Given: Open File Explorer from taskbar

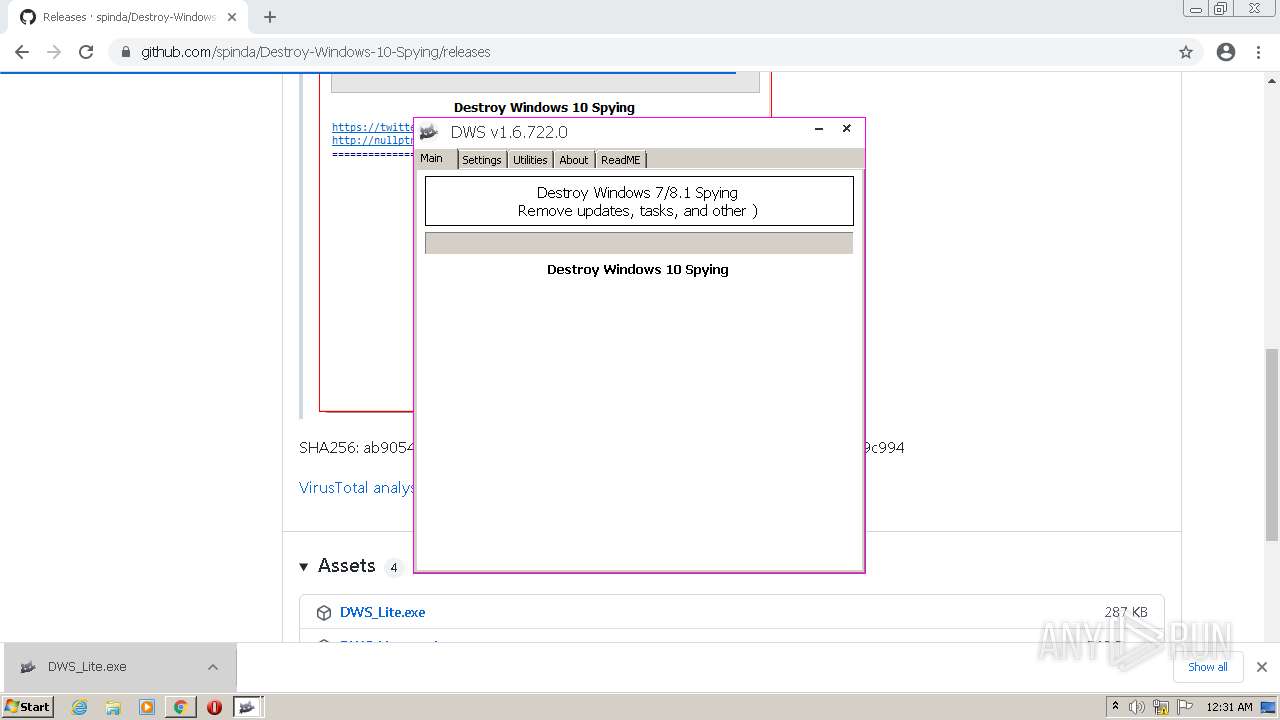Looking at the screenshot, I should pos(113,707).
